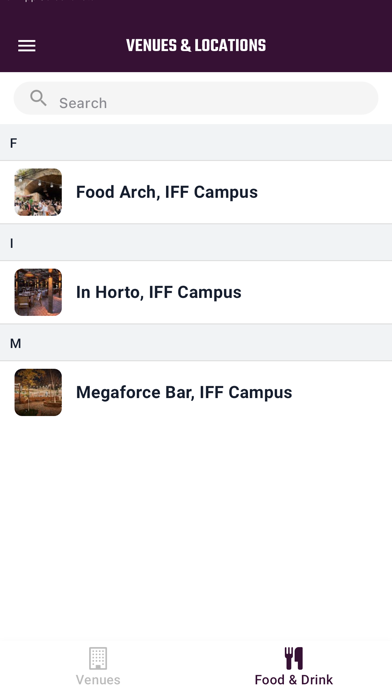Click the VENUES & LOCATIONS page title
This screenshot has height=696, width=392.
196,46
